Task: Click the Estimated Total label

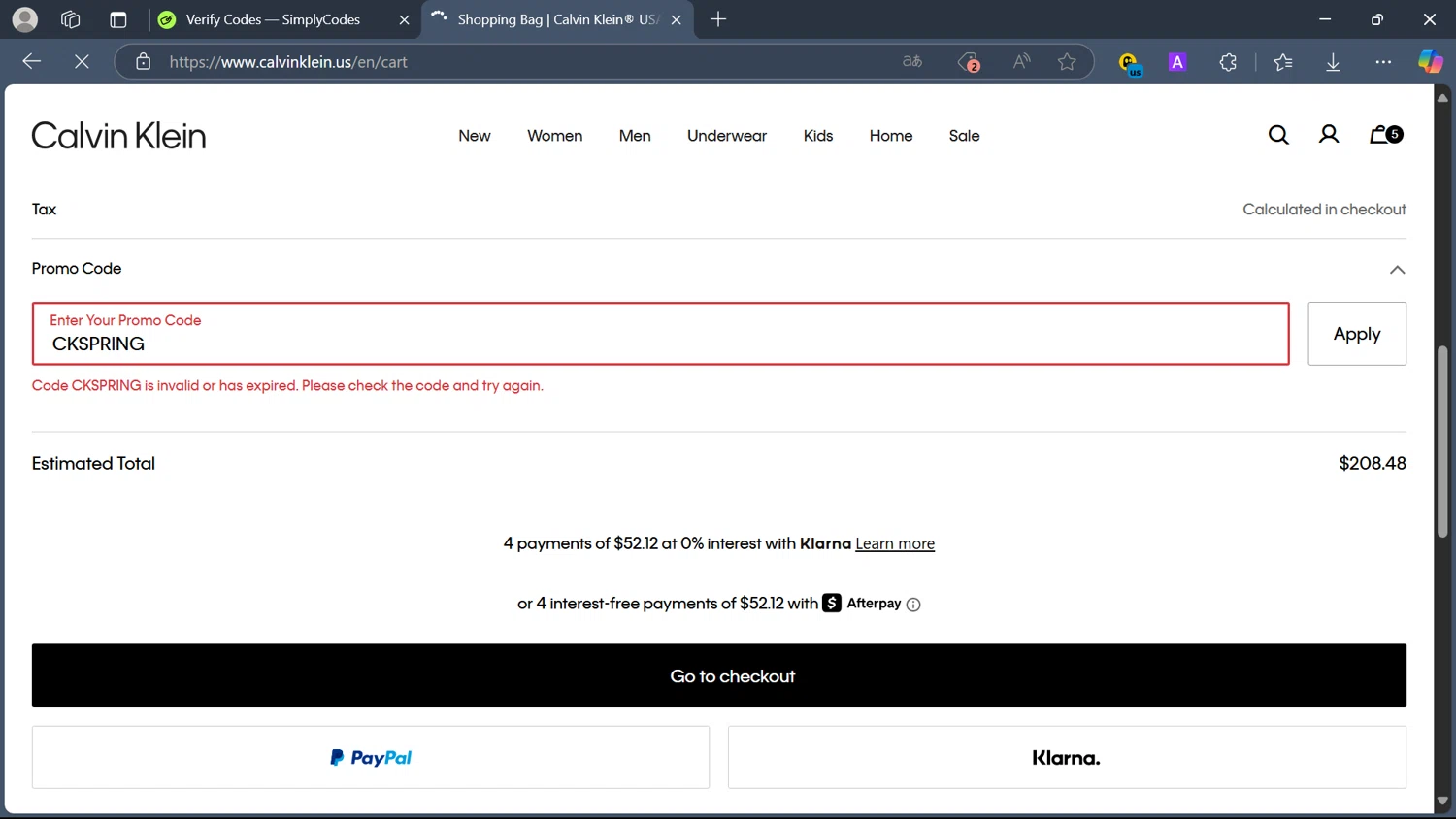Action: [93, 464]
